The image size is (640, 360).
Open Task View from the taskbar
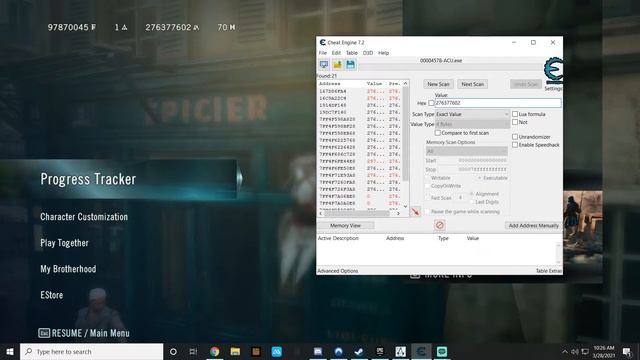[193, 351]
